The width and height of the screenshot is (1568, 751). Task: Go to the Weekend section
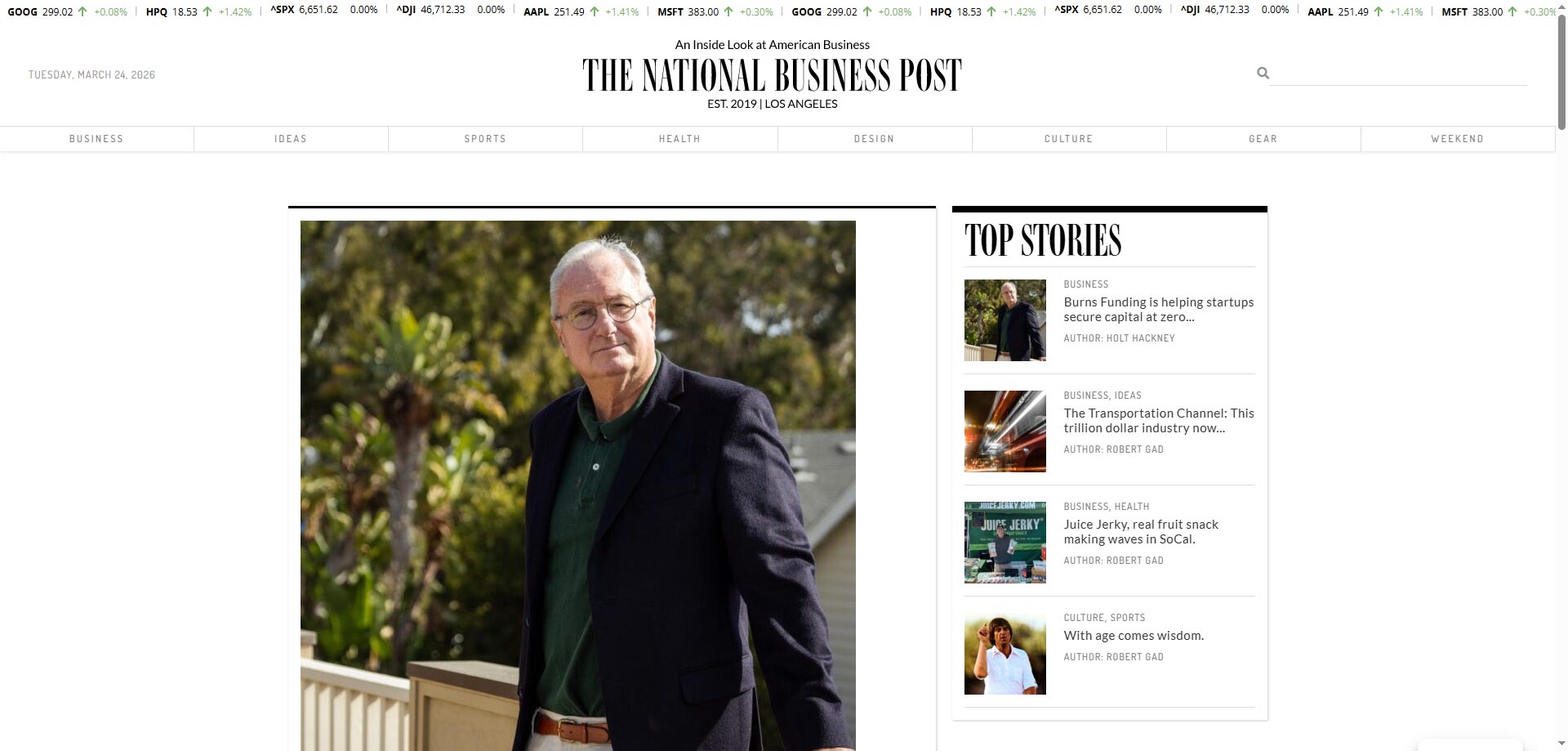tap(1457, 139)
